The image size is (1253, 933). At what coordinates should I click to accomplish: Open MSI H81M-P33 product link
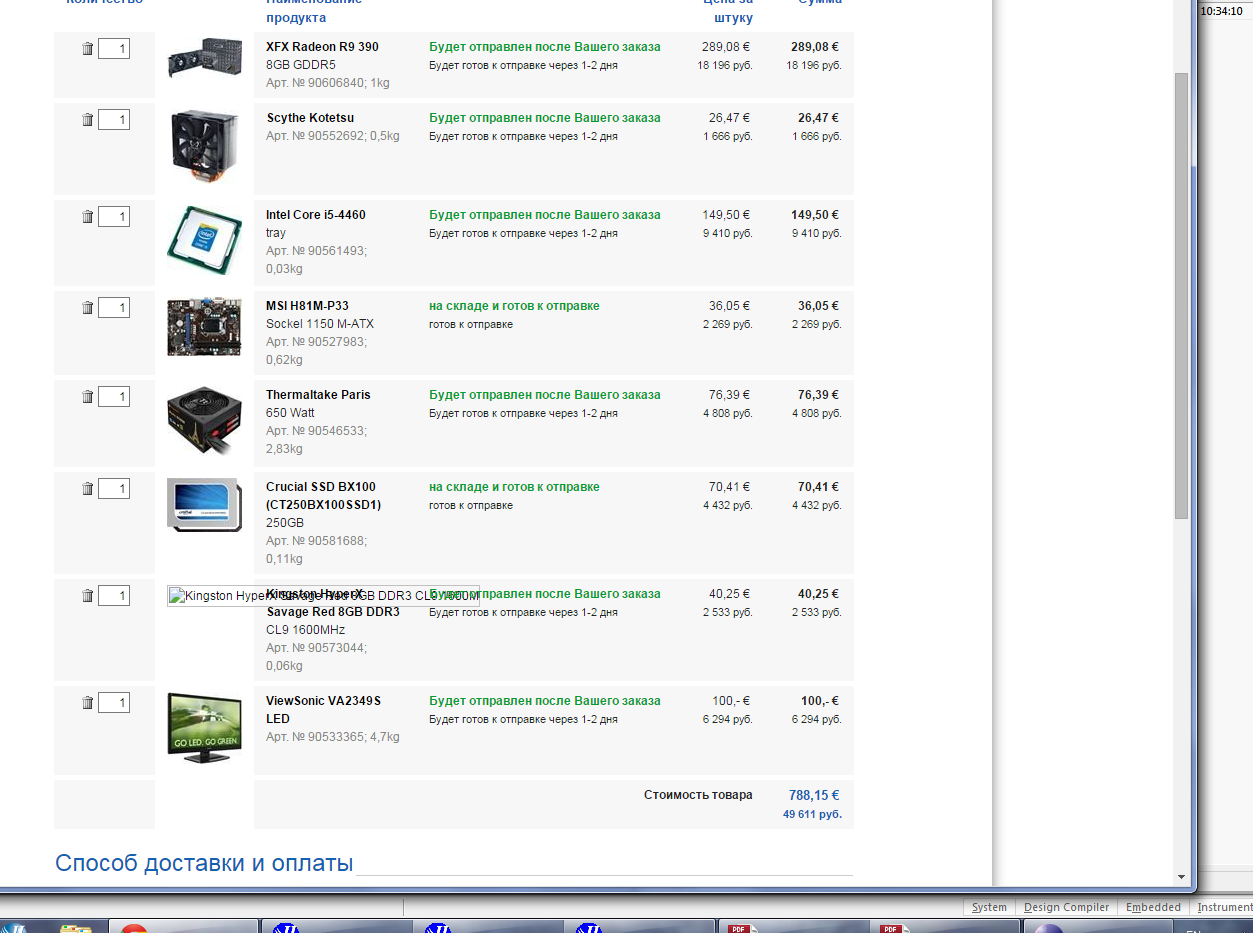pos(307,306)
